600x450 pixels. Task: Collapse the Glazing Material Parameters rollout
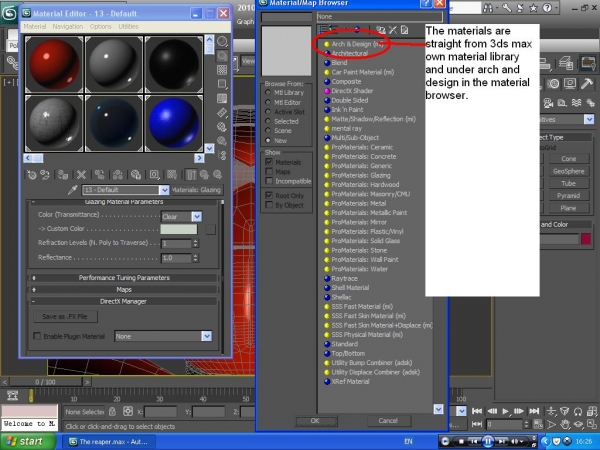pos(124,202)
